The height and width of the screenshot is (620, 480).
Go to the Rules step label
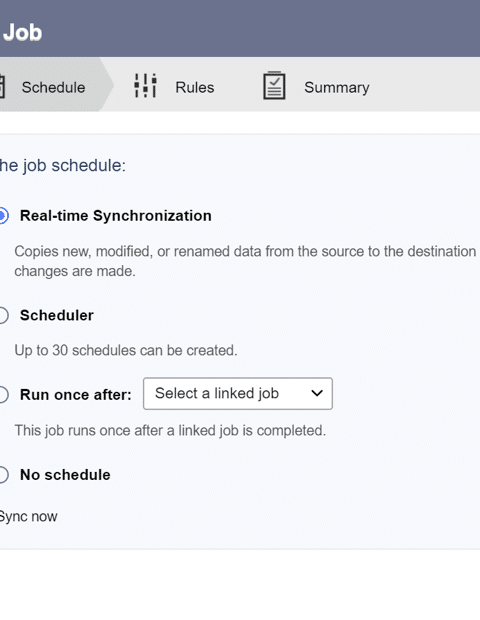195,87
